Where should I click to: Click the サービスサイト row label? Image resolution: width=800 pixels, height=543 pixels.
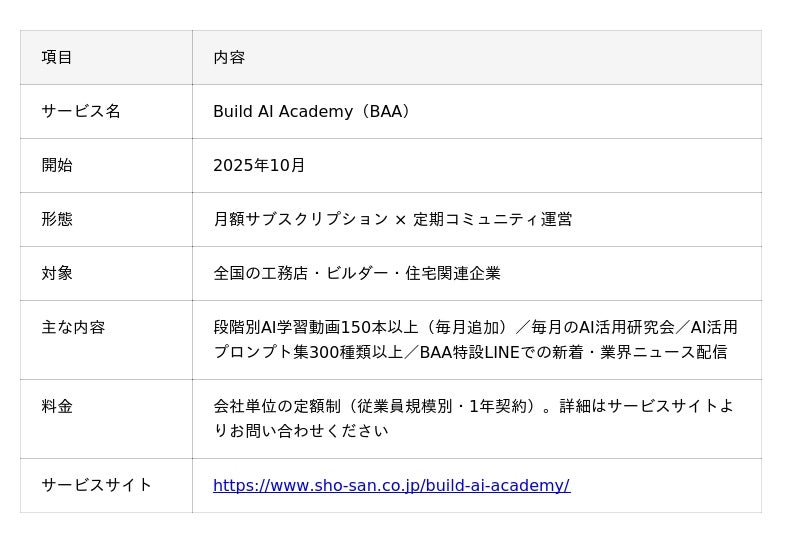pyautogui.click(x=97, y=485)
